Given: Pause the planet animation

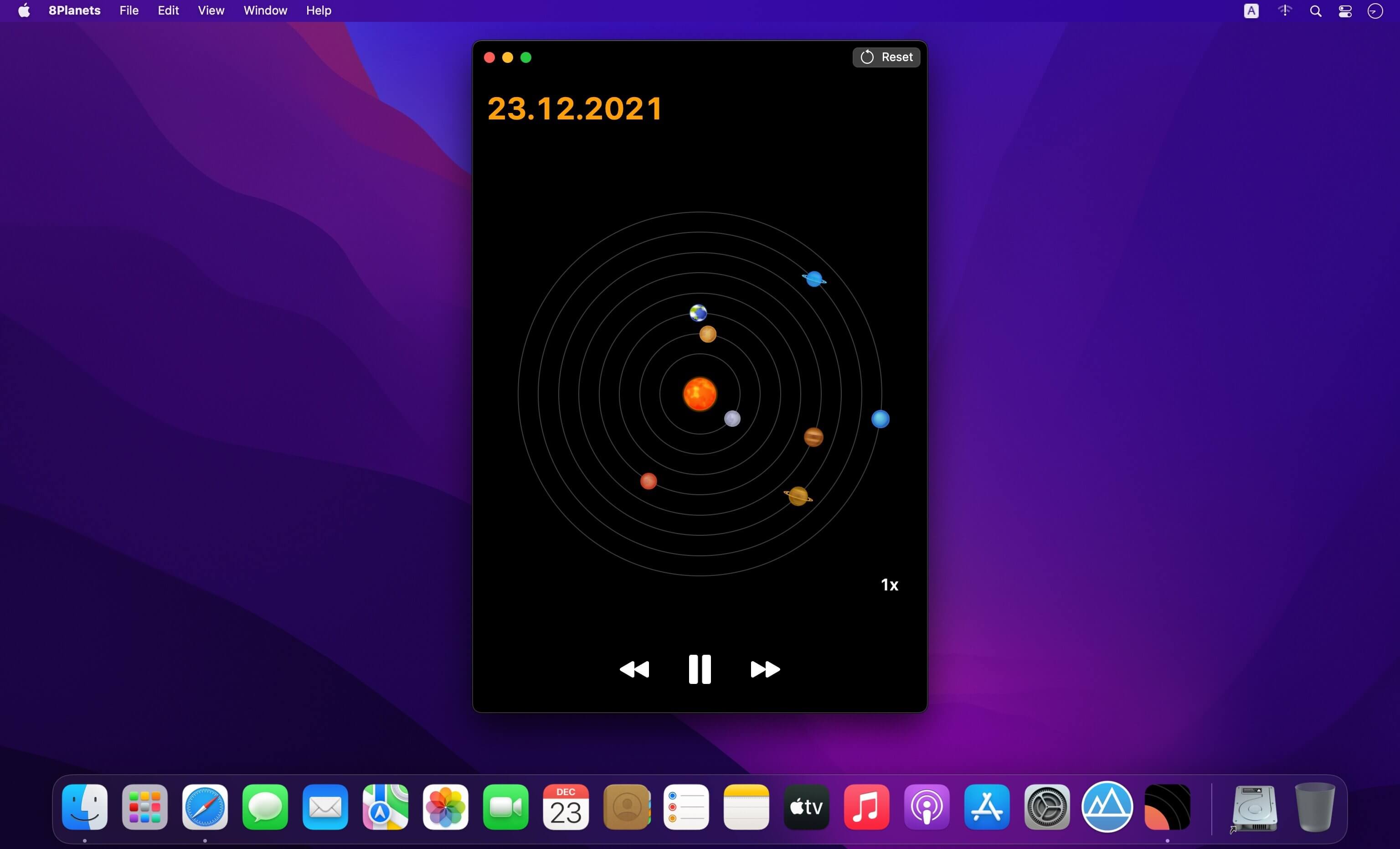Looking at the screenshot, I should pos(700,669).
